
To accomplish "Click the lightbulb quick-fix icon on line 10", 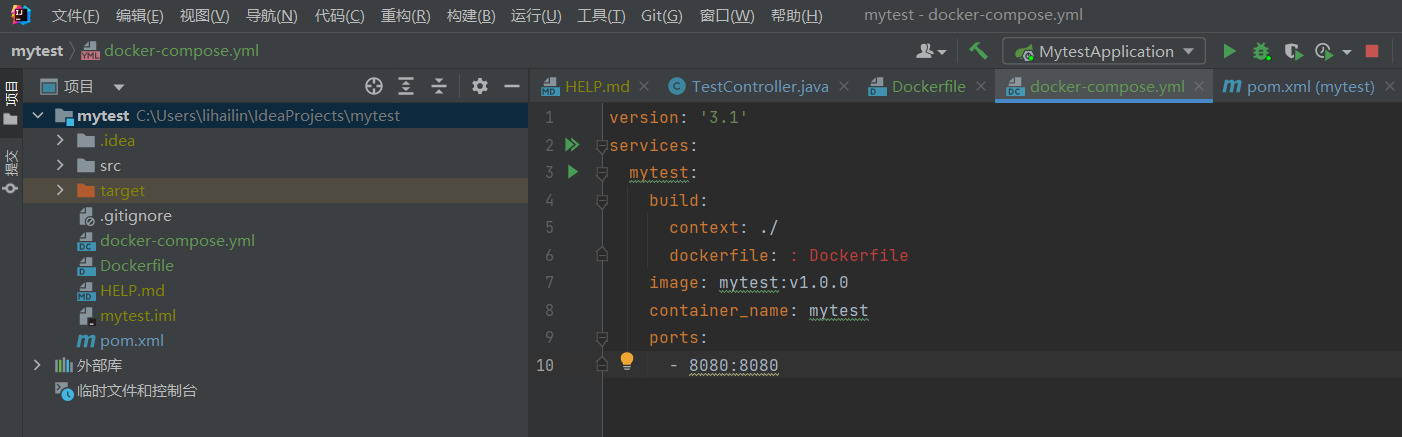I will pyautogui.click(x=627, y=361).
